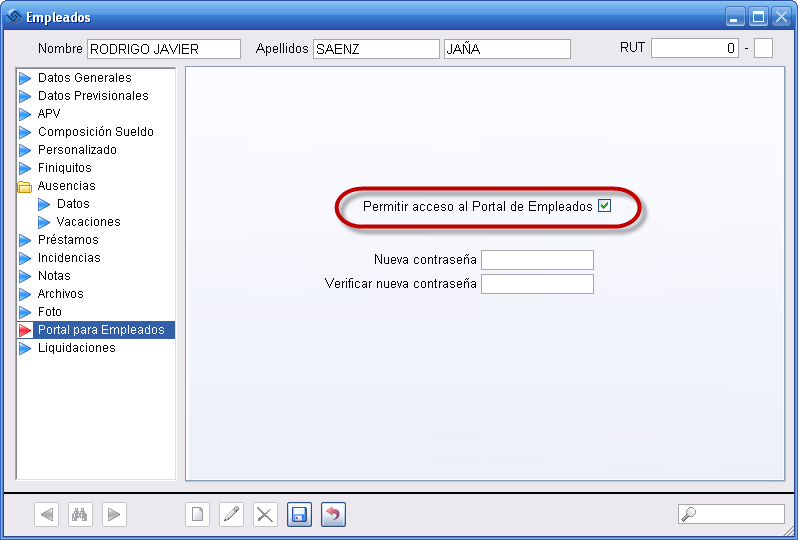Select Personalizado entry
This screenshot has width=798, height=540.
pyautogui.click(x=77, y=150)
